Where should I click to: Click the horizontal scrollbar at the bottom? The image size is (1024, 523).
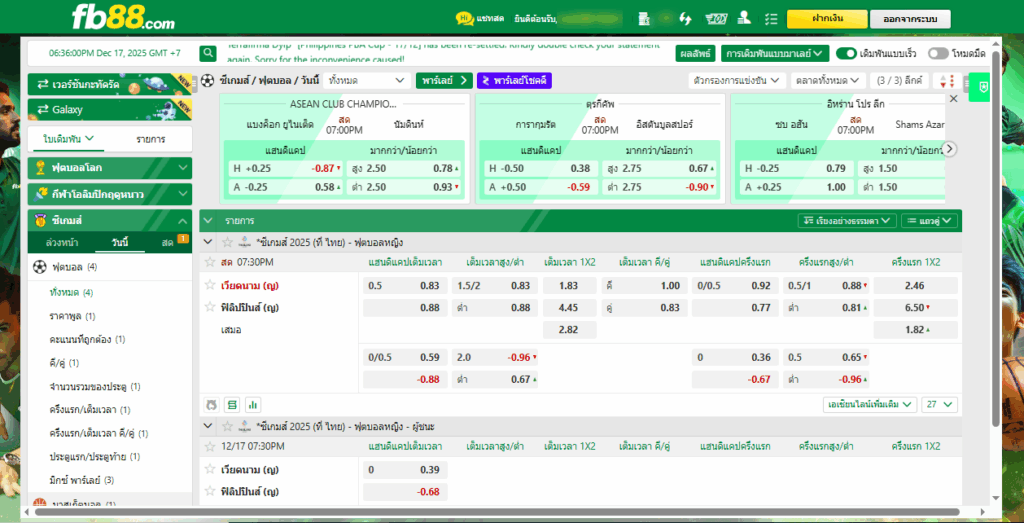coord(496,512)
